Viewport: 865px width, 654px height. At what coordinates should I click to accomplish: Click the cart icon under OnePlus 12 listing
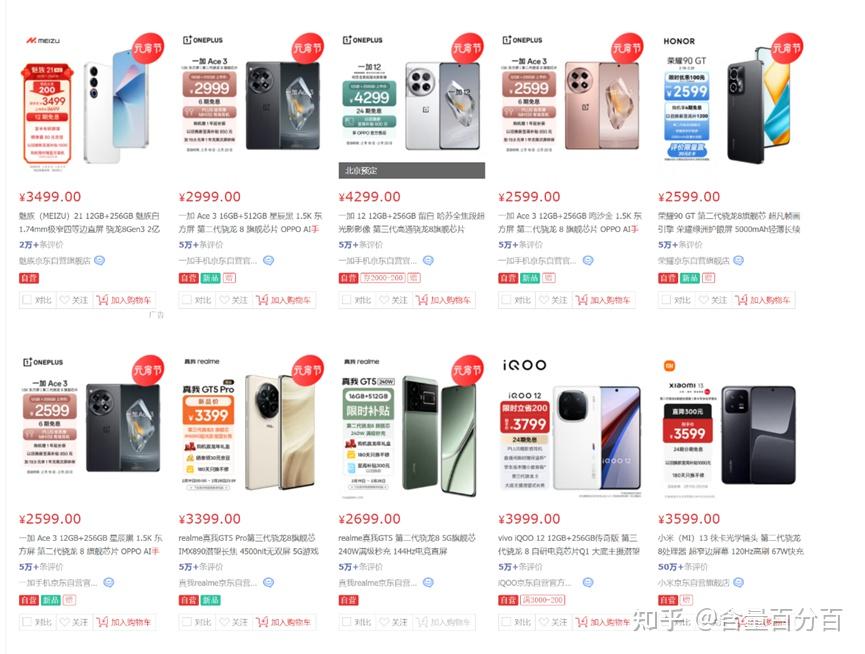click(x=421, y=300)
